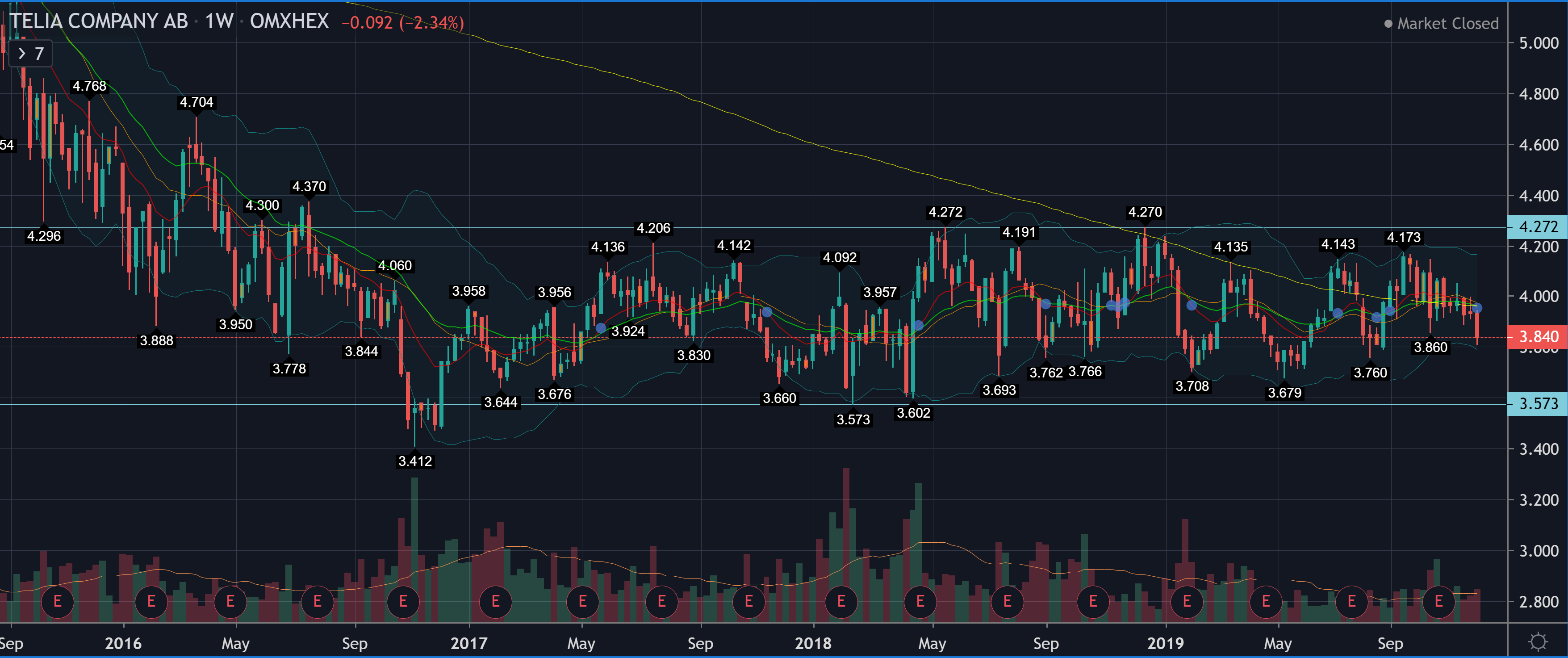Click the OMXHEX exchange label
The width and height of the screenshot is (1568, 658).
(289, 21)
